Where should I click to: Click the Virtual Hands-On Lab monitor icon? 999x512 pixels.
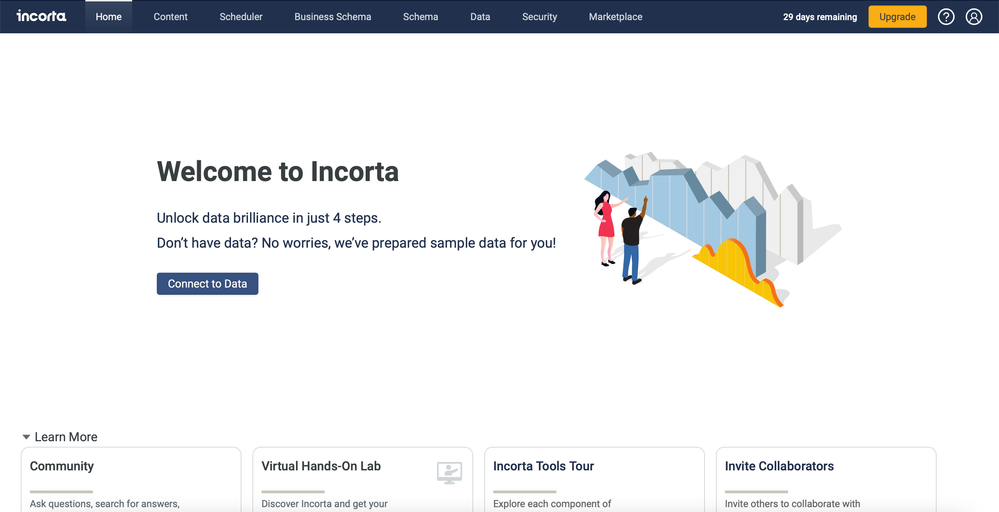click(x=449, y=473)
